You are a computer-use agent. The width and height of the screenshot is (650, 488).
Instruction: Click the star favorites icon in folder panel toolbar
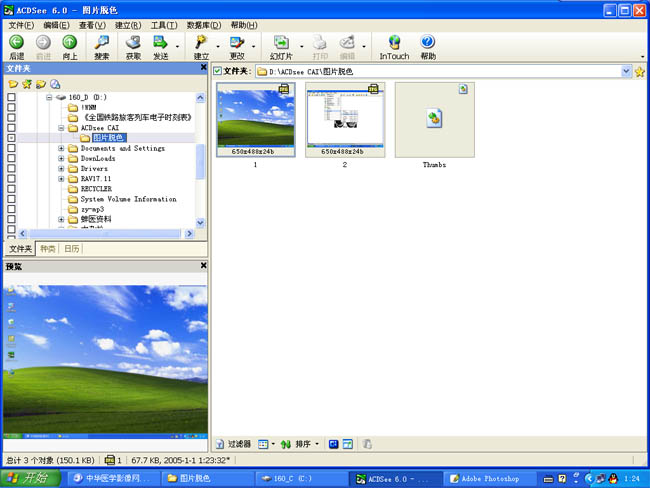27,84
